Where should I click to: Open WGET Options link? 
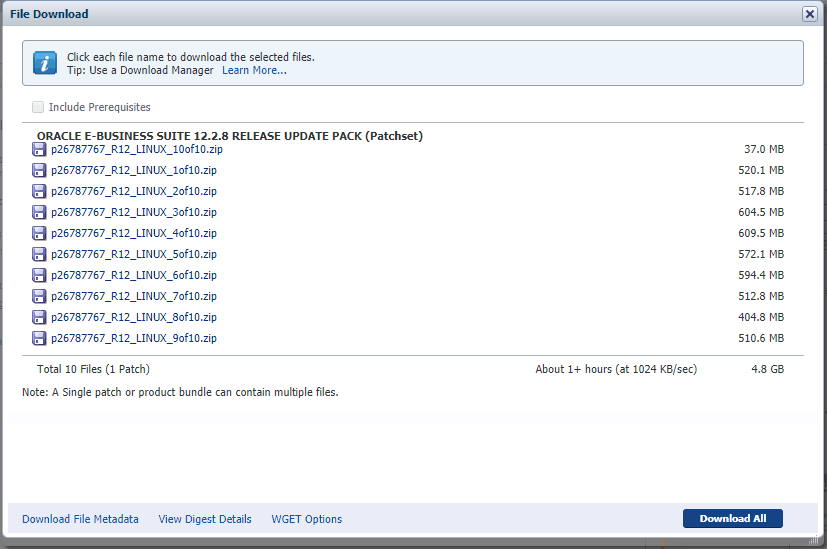[x=306, y=519]
